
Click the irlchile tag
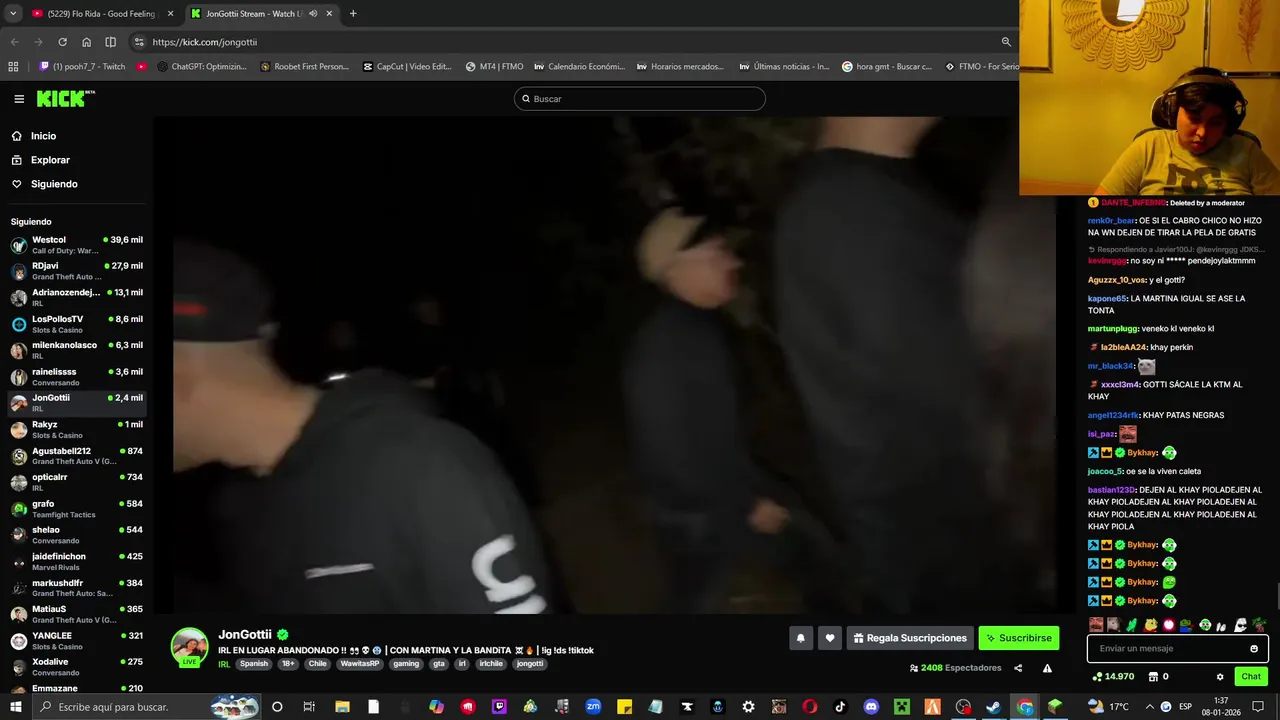(x=491, y=664)
